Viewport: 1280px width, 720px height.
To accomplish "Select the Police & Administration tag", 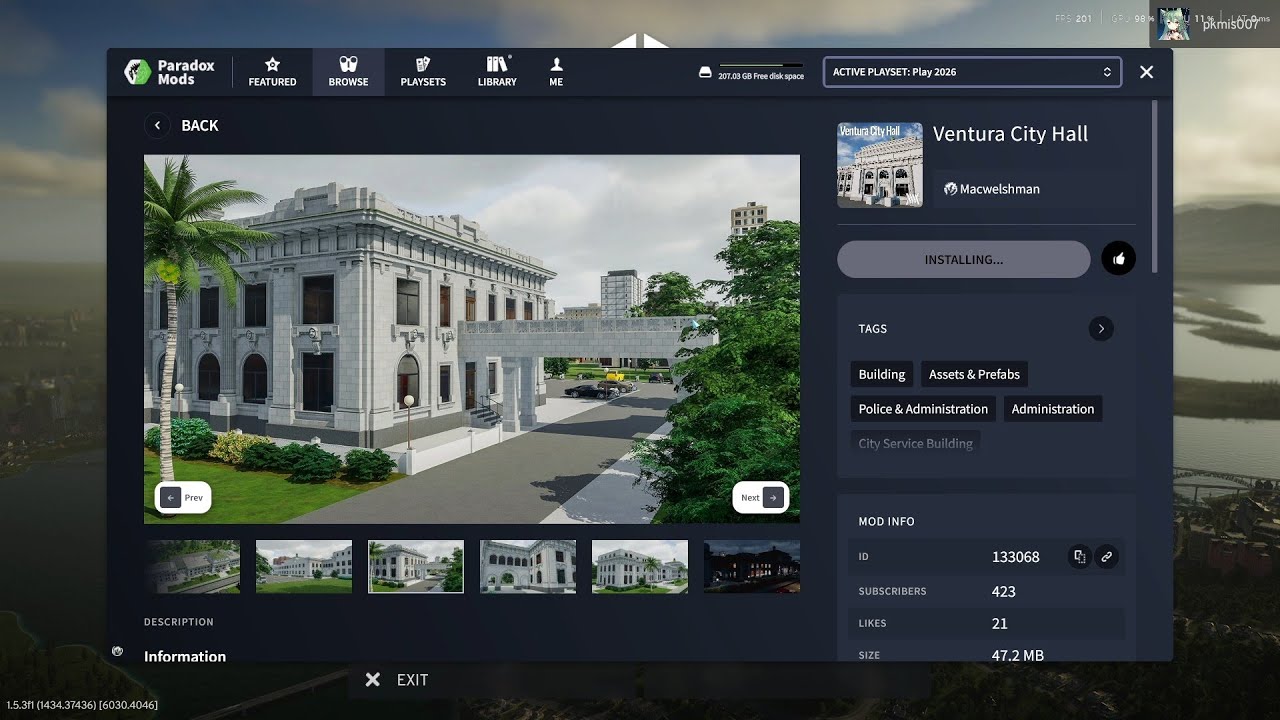I will coord(923,409).
